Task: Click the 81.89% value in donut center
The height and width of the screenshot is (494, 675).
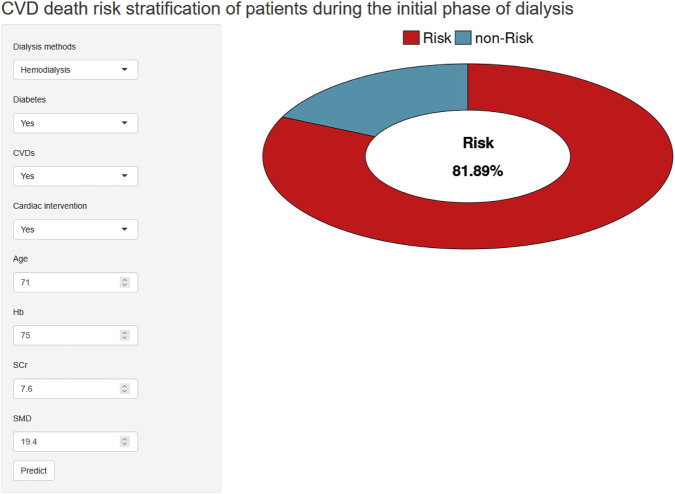Action: coord(477,171)
